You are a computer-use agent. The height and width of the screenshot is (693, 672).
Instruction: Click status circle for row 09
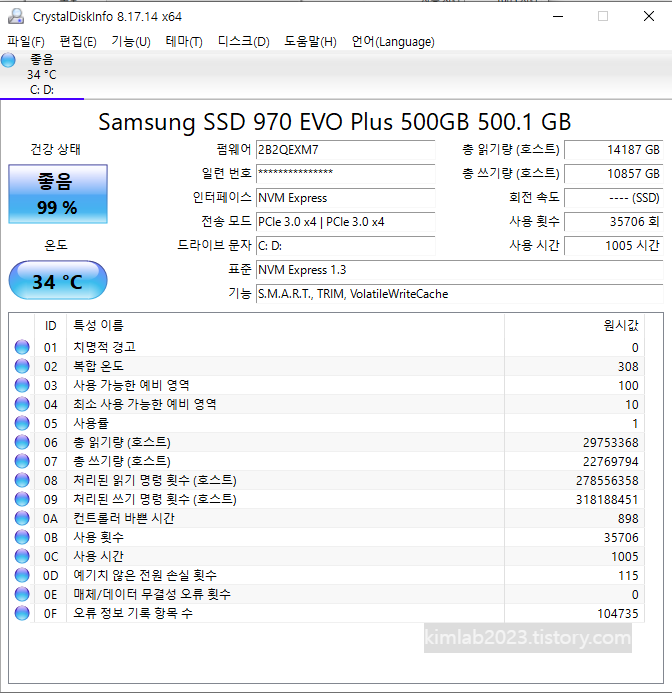tap(22, 499)
